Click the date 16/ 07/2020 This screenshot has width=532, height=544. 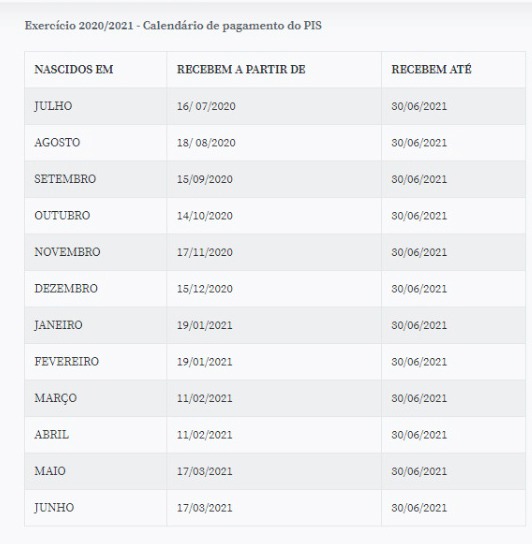[206, 106]
